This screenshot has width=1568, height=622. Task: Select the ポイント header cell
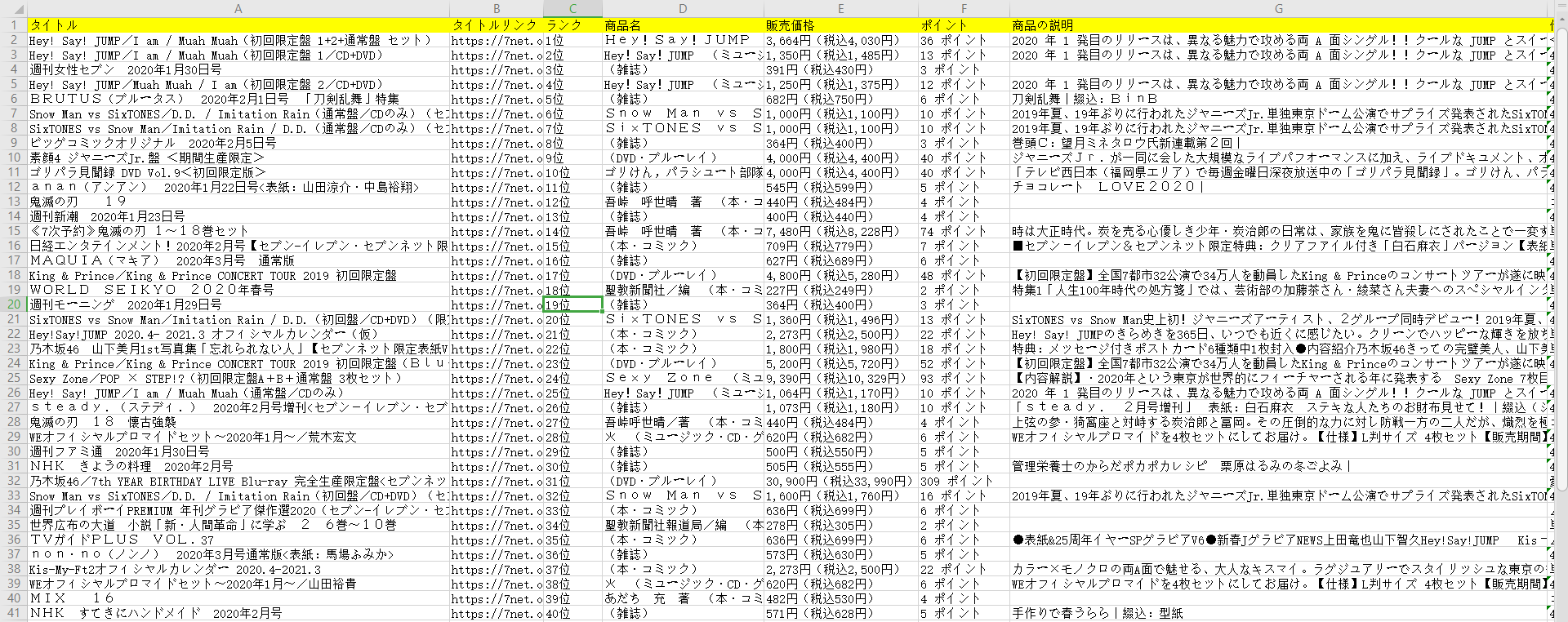click(x=963, y=25)
